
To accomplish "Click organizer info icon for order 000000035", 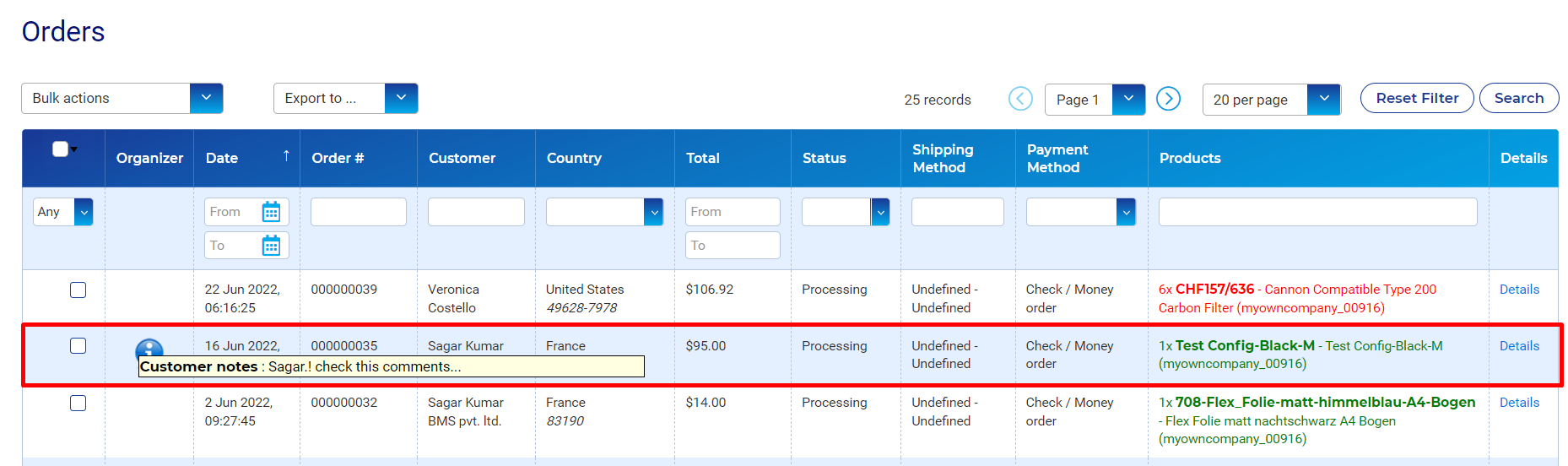I will pyautogui.click(x=149, y=349).
